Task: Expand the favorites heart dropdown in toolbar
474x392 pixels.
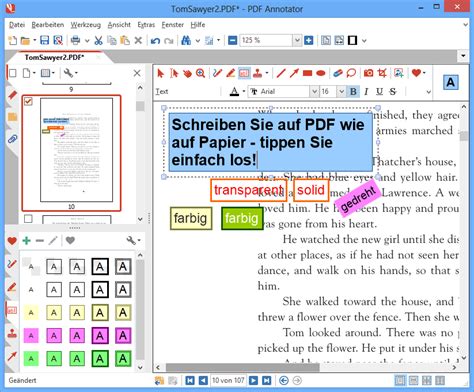Action: pos(424,73)
